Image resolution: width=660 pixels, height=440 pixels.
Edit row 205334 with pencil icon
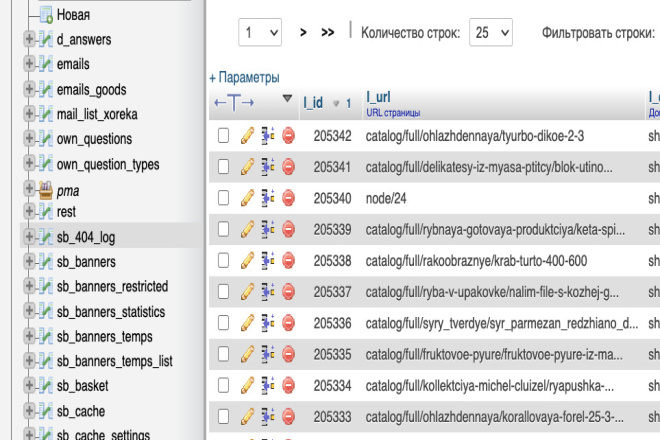[248, 385]
